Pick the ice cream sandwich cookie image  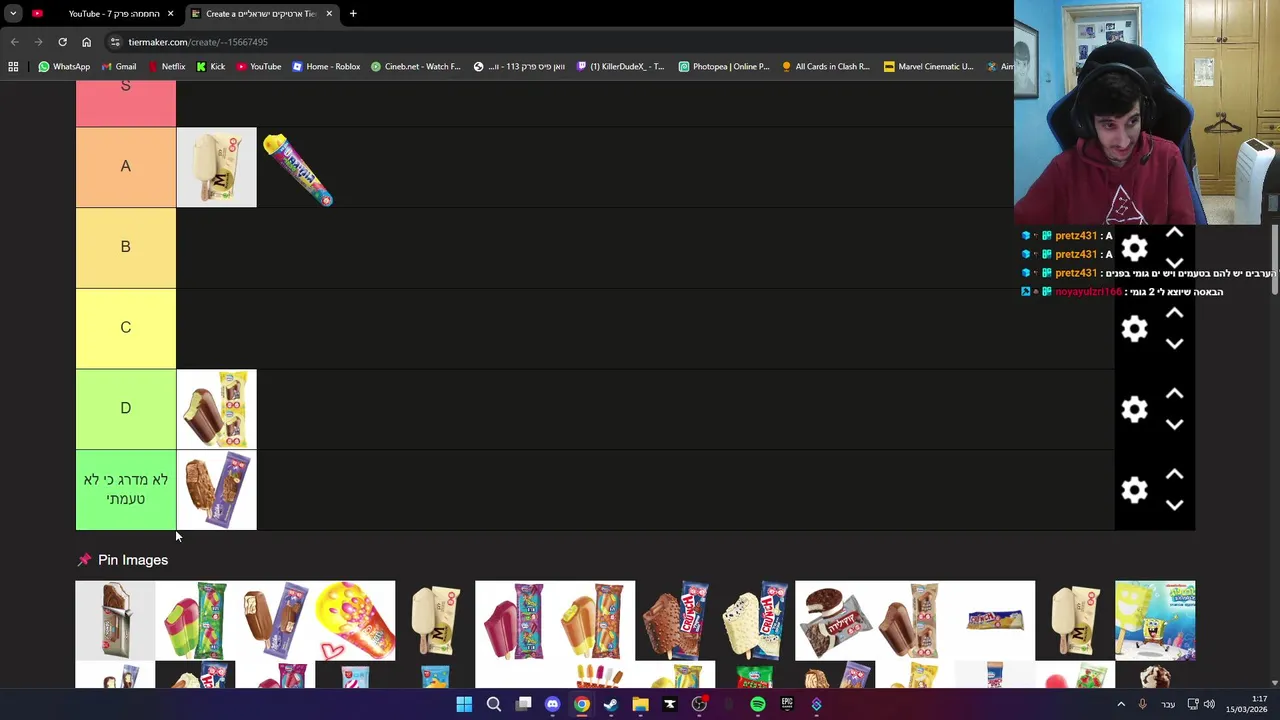click(x=835, y=620)
